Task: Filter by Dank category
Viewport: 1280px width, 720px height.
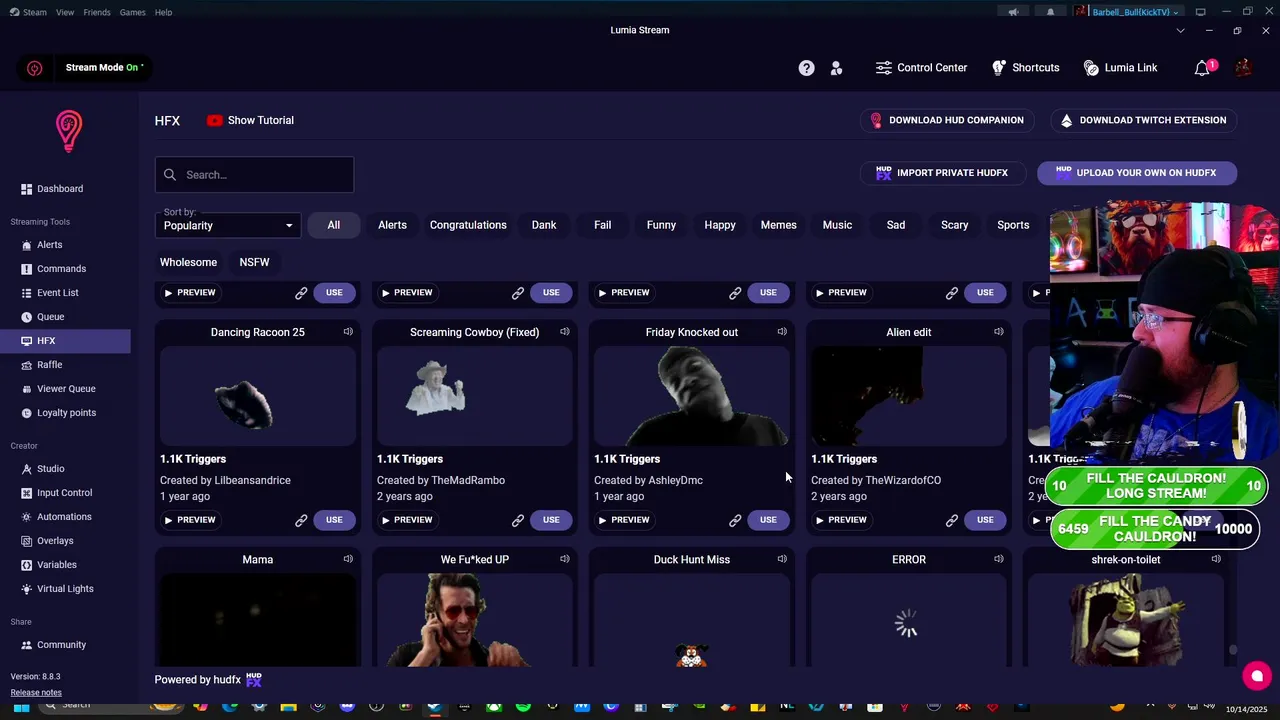Action: tap(544, 225)
